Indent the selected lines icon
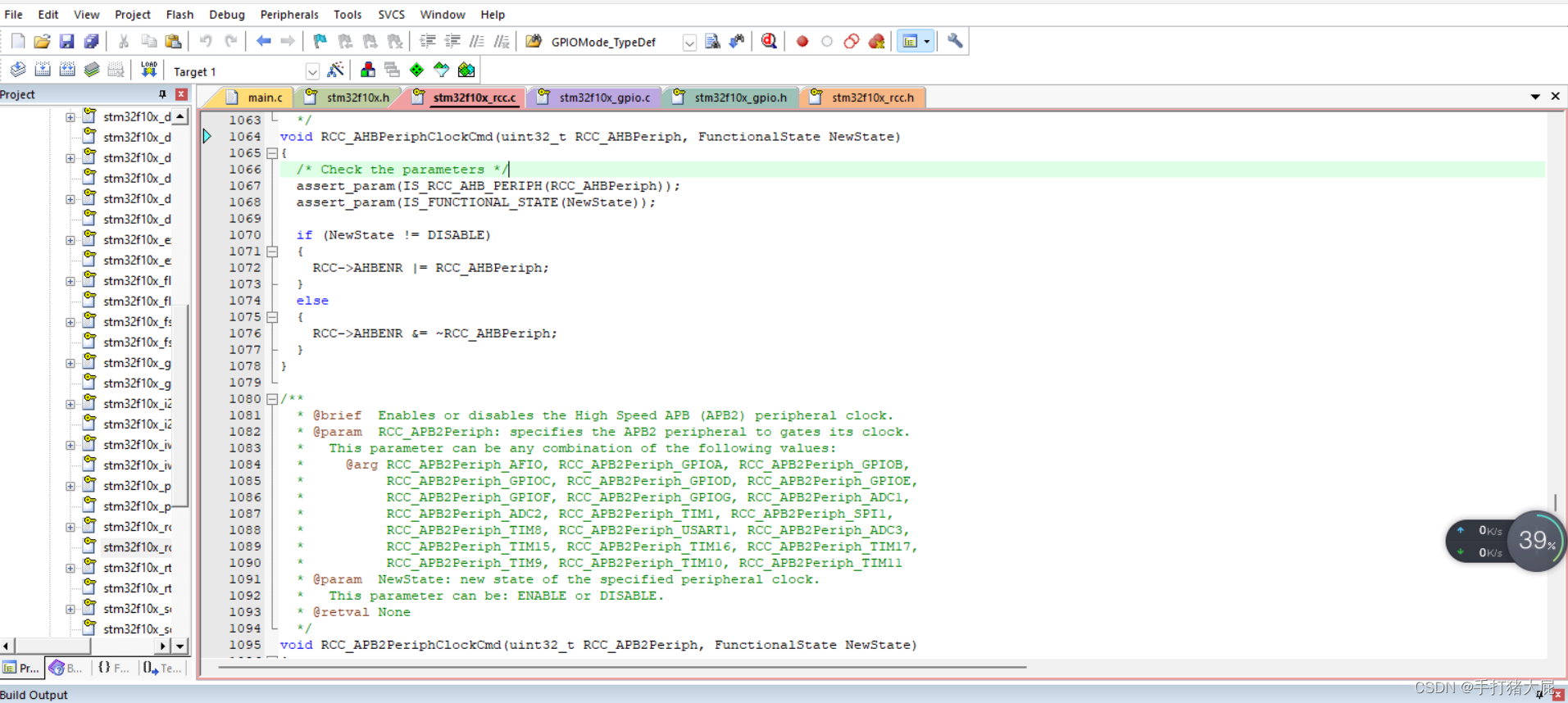Image resolution: width=1568 pixels, height=703 pixels. [428, 41]
